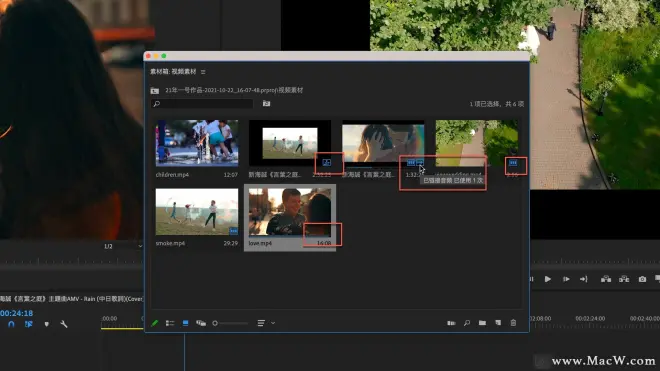Click the Find magnifier icon in bin footer
This screenshot has height=371, width=660.
click(467, 323)
